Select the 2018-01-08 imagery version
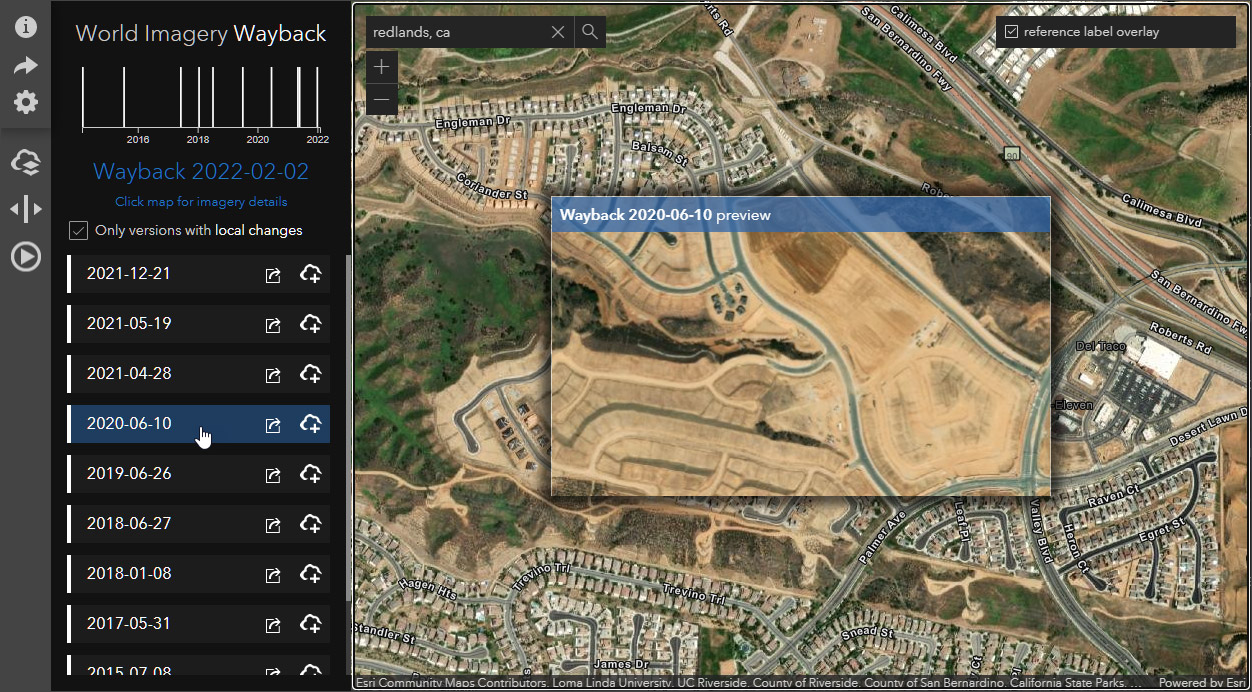 click(x=198, y=574)
